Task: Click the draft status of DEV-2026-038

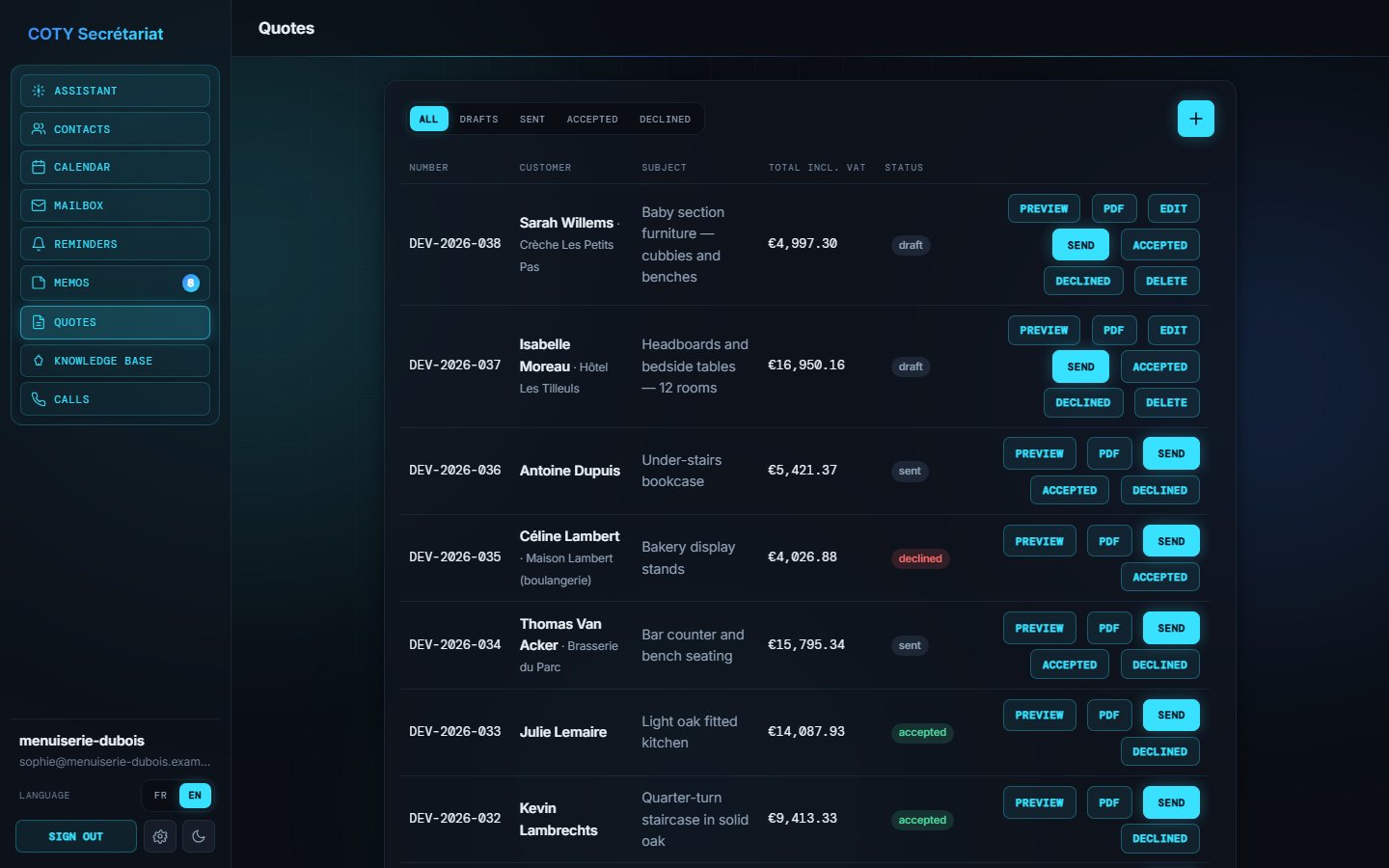Action: tap(911, 245)
